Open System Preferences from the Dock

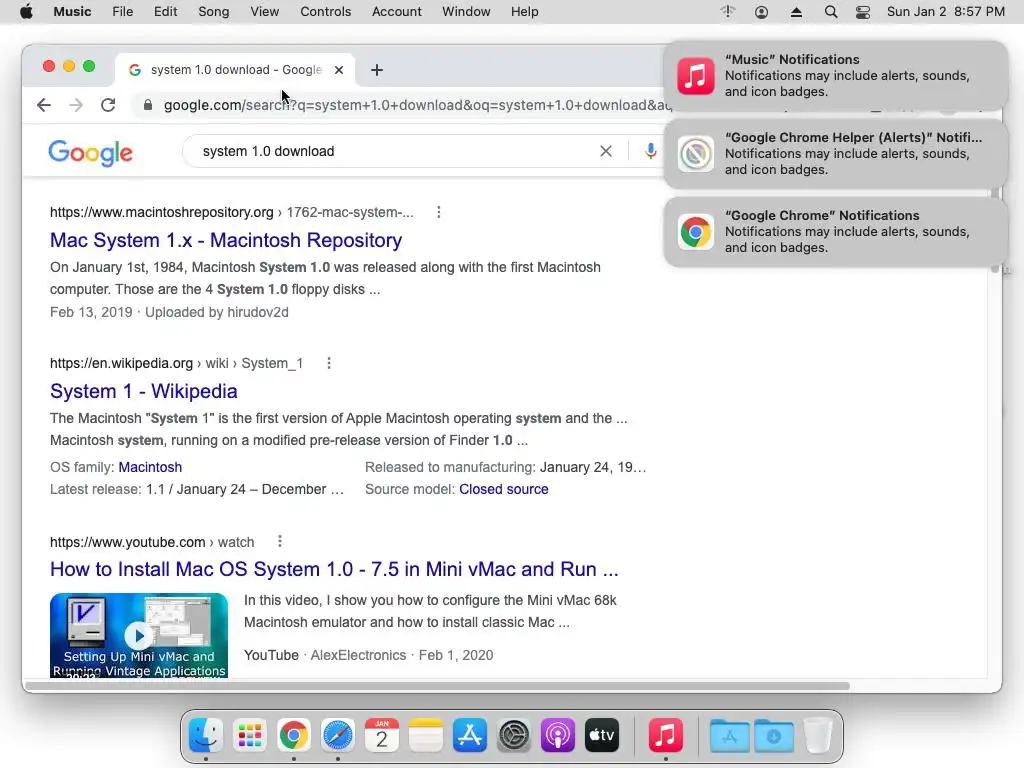point(514,735)
